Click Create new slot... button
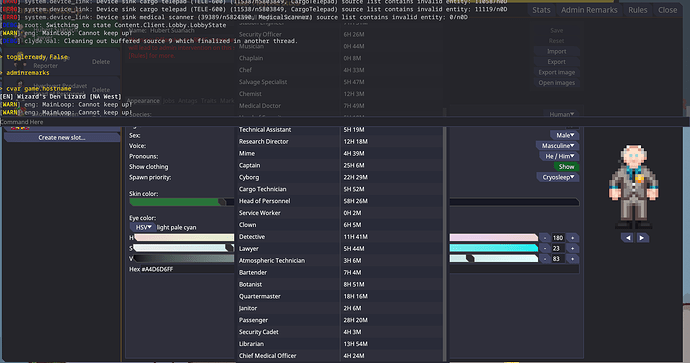690x363 pixels. tap(62, 138)
